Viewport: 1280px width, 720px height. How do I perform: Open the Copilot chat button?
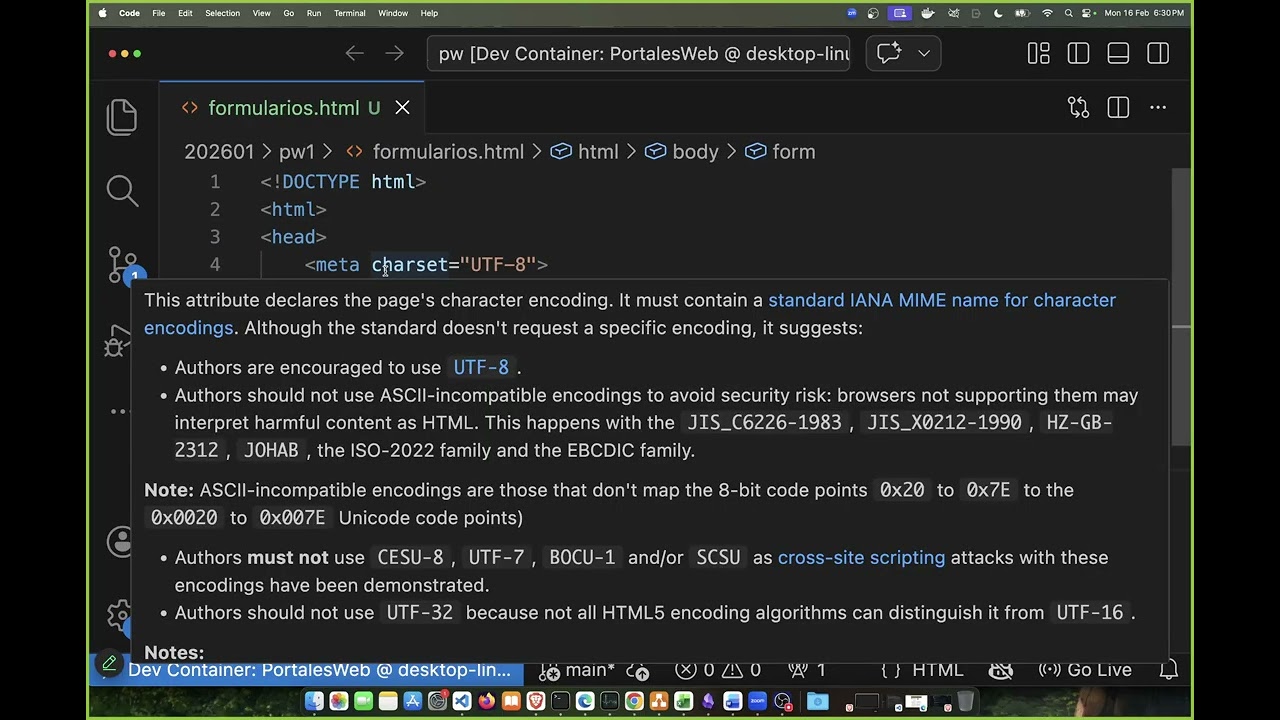[x=889, y=53]
